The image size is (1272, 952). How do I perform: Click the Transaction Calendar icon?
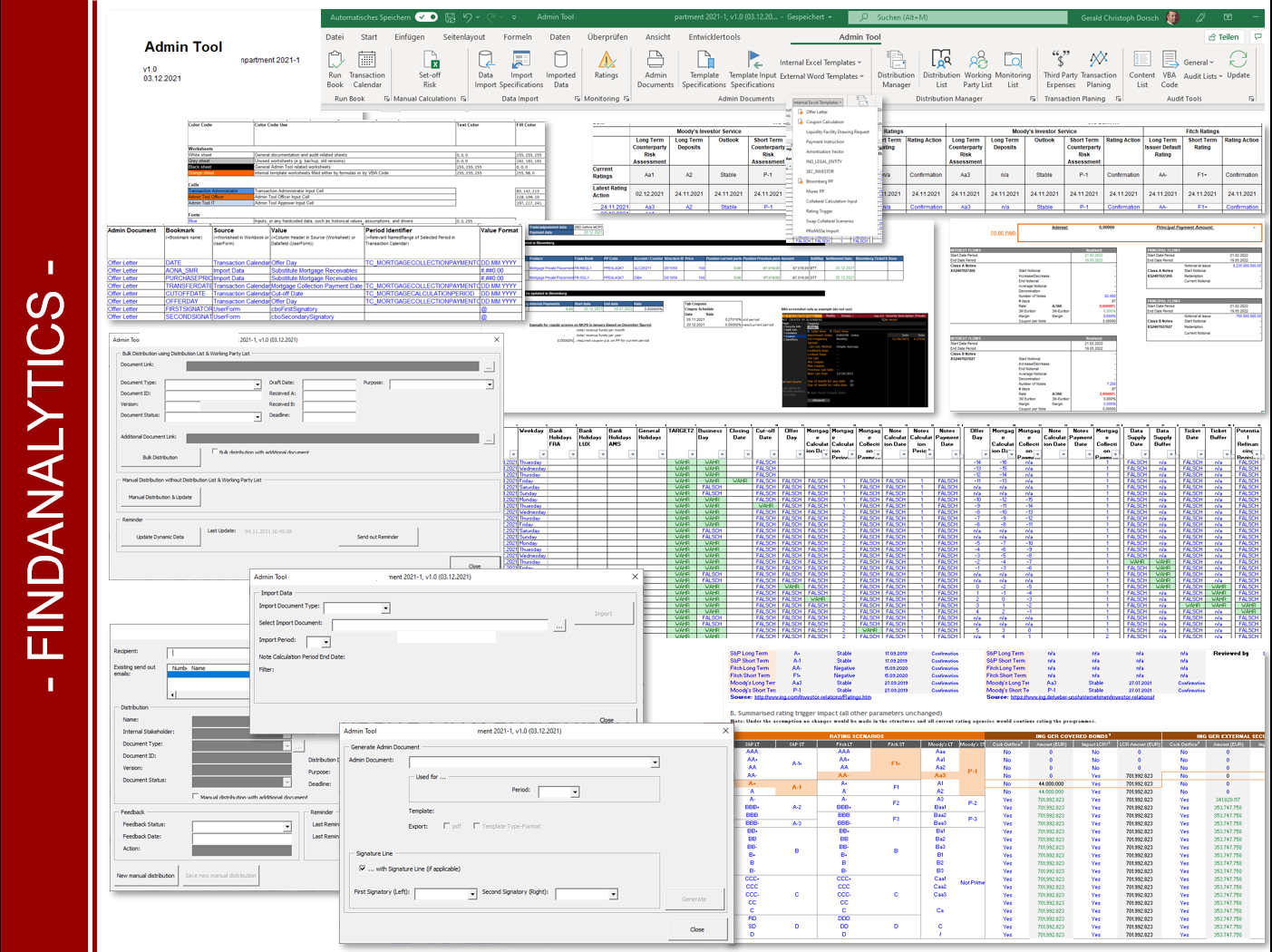(366, 62)
